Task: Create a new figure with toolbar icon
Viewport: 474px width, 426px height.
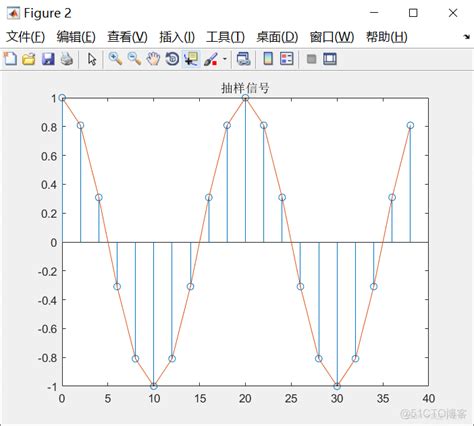Action: pyautogui.click(x=10, y=59)
